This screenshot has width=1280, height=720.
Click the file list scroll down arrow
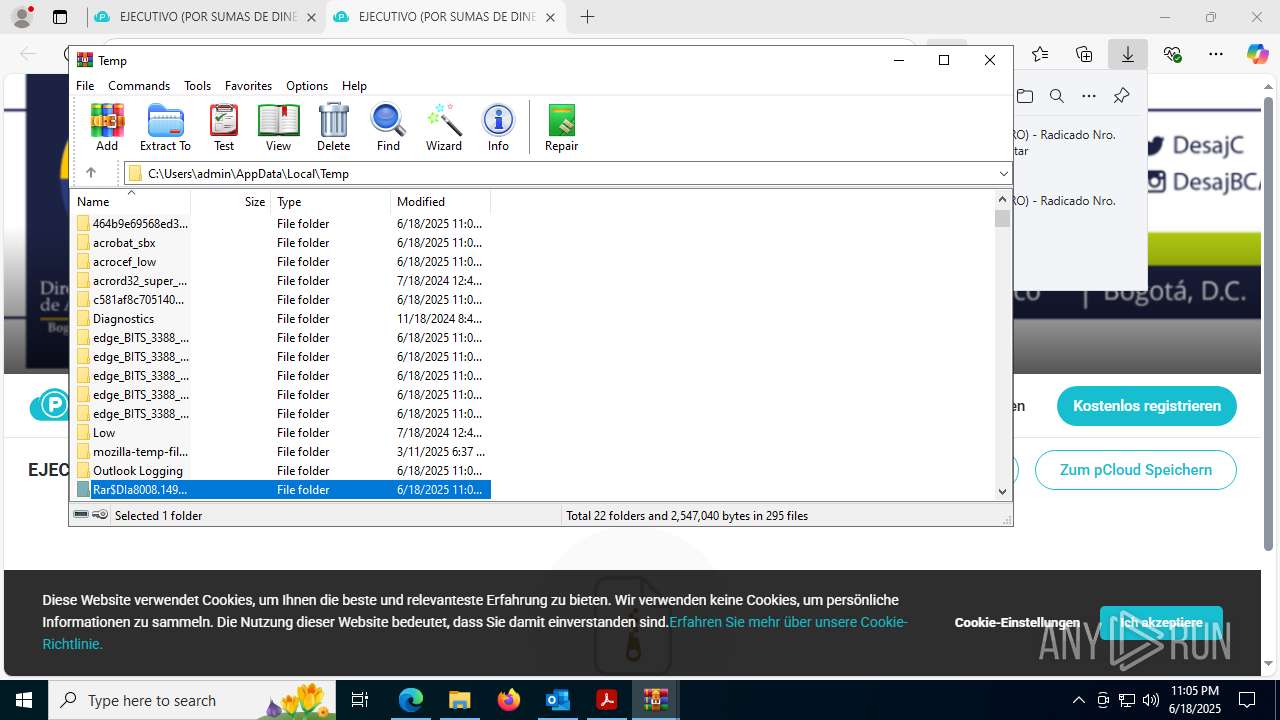pos(1002,491)
